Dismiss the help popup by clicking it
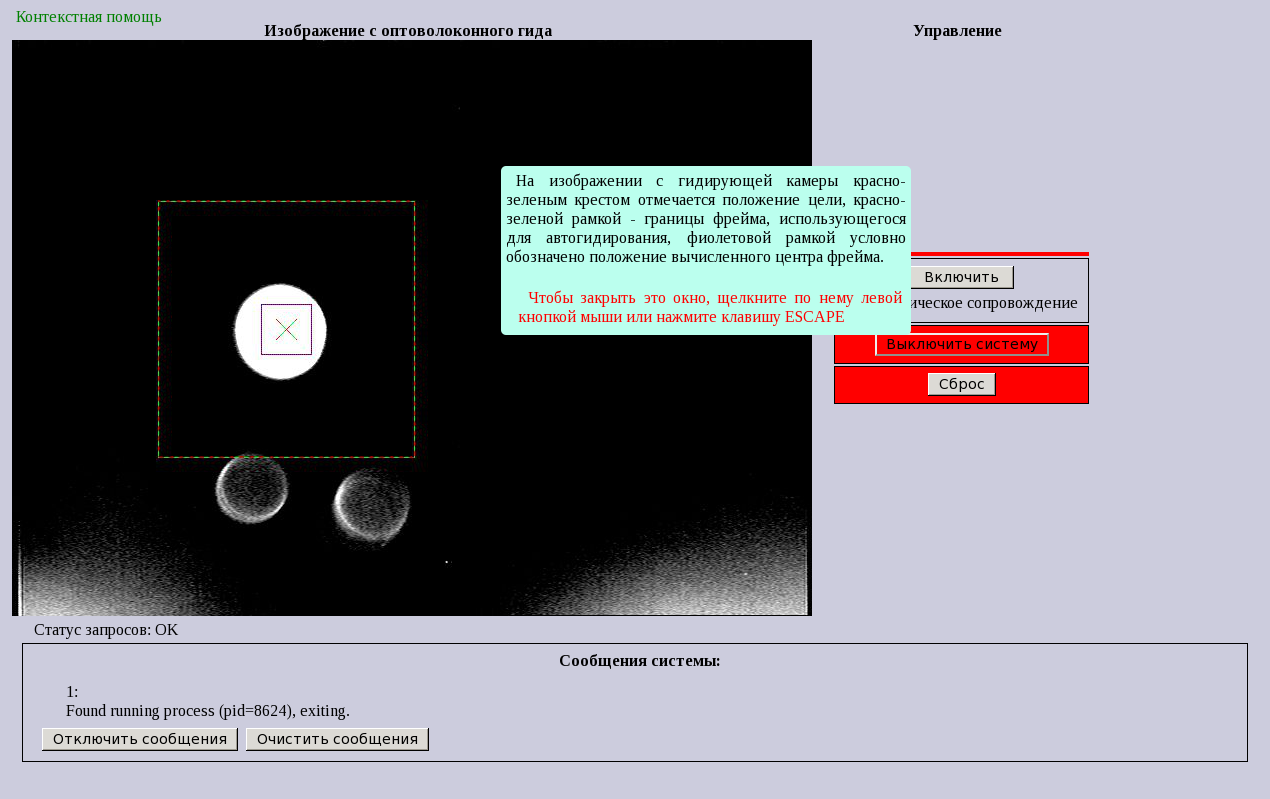1270x799 pixels. click(705, 250)
